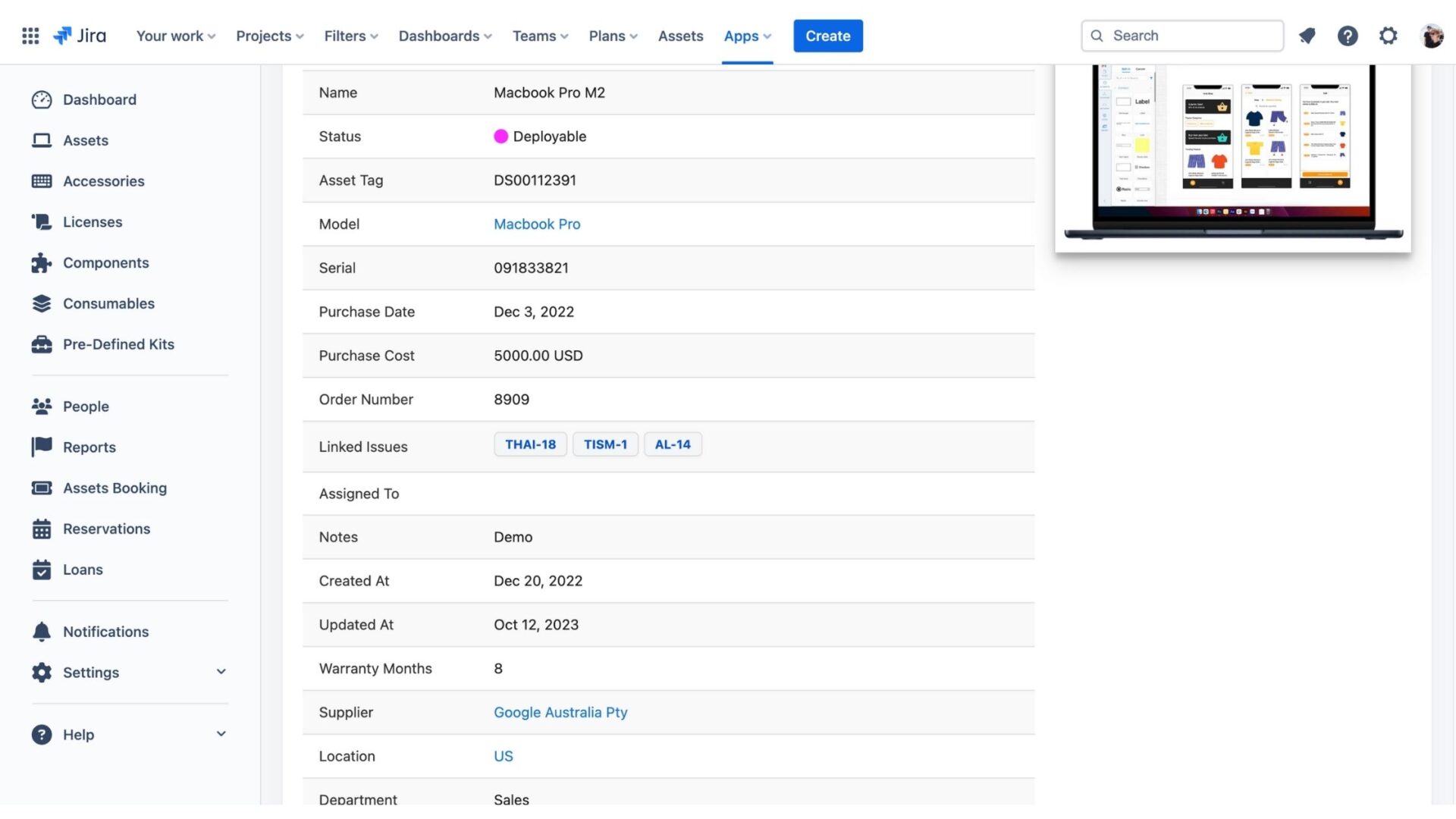Viewport: 1456px width, 819px height.
Task: Open linked issue AL-14
Action: [x=673, y=445]
